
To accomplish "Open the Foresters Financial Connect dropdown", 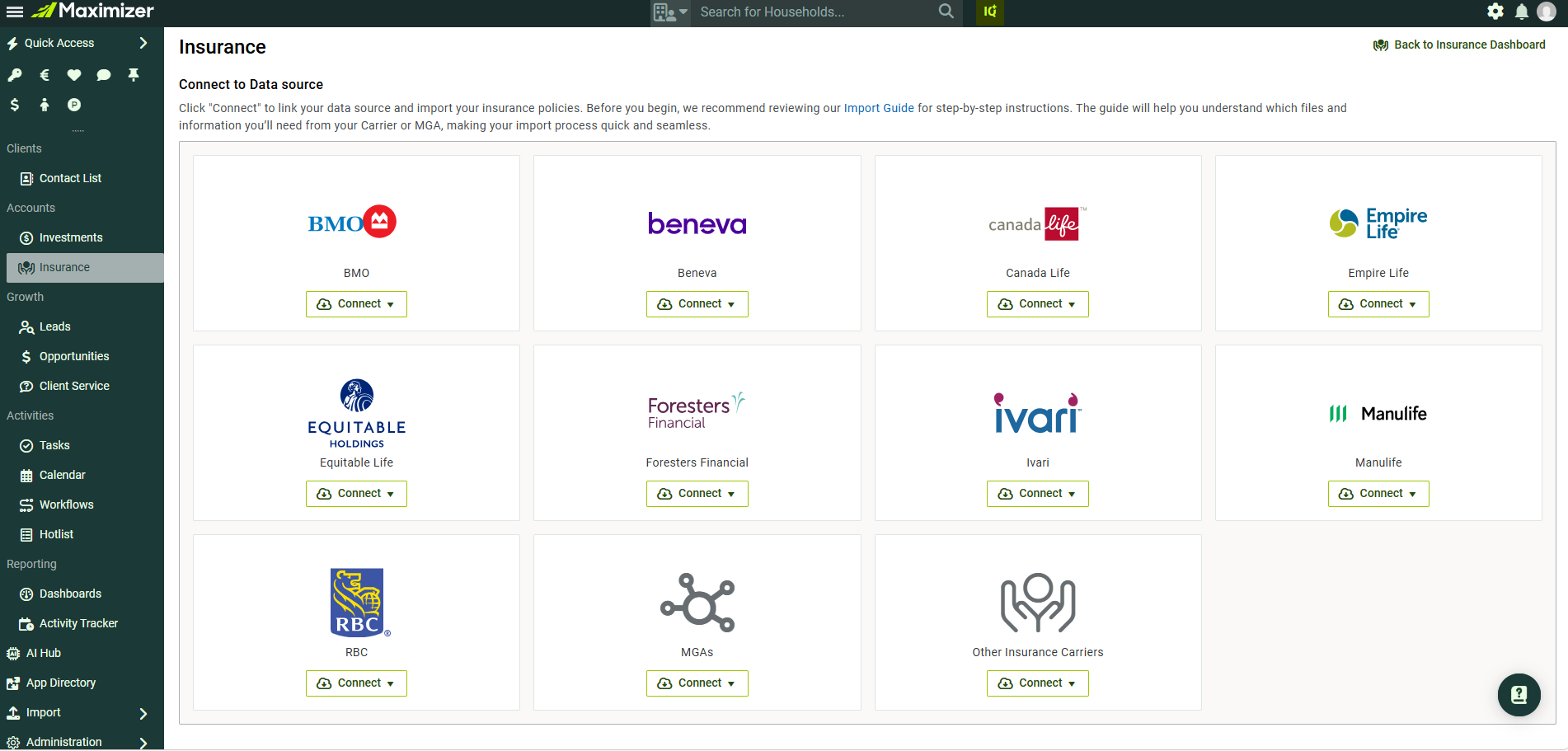I will pos(697,494).
